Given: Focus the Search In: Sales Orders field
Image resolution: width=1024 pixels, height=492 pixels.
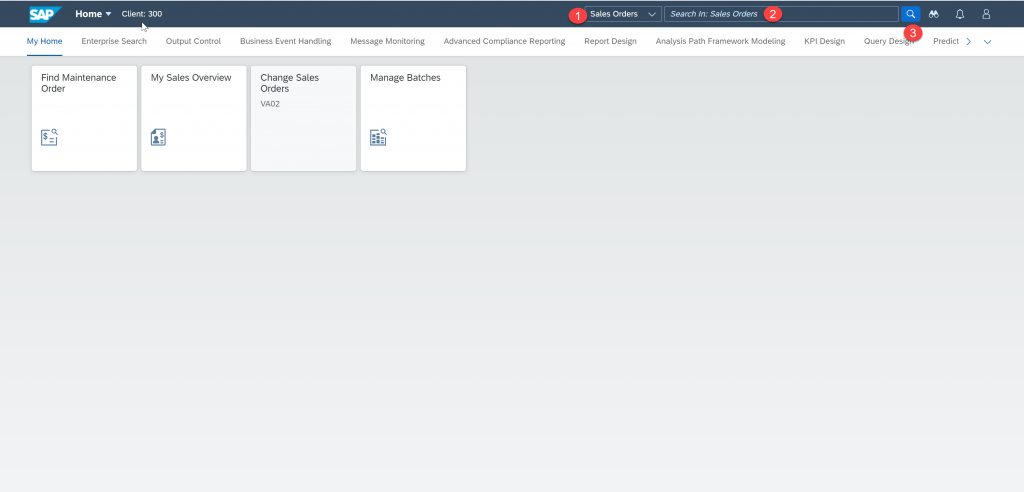Looking at the screenshot, I should [x=781, y=14].
